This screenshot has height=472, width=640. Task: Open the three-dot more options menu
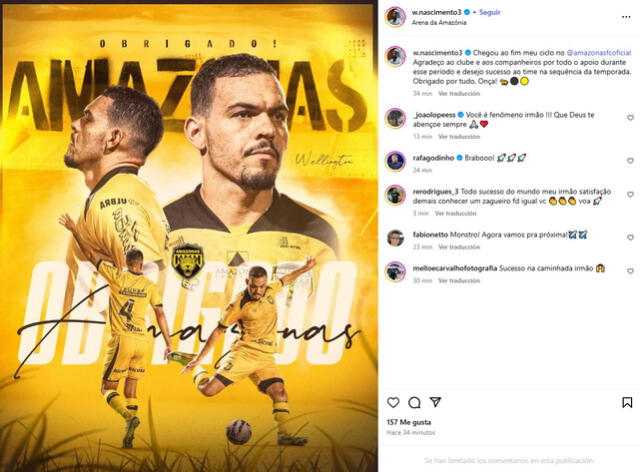point(626,17)
